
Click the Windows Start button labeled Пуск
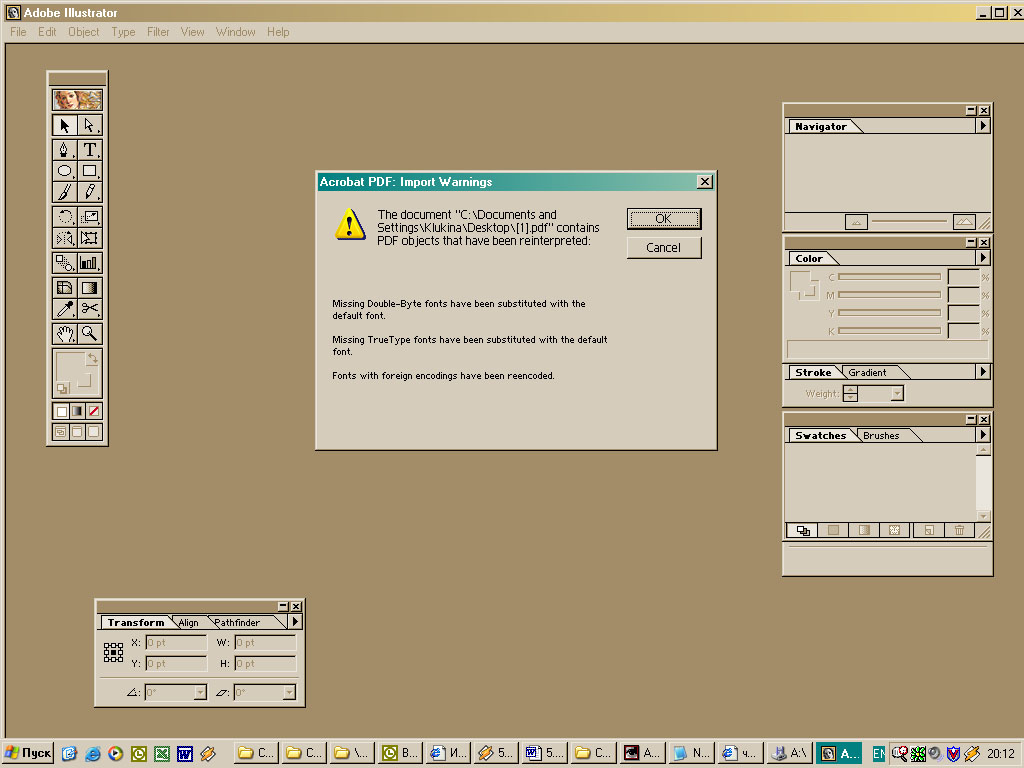29,753
